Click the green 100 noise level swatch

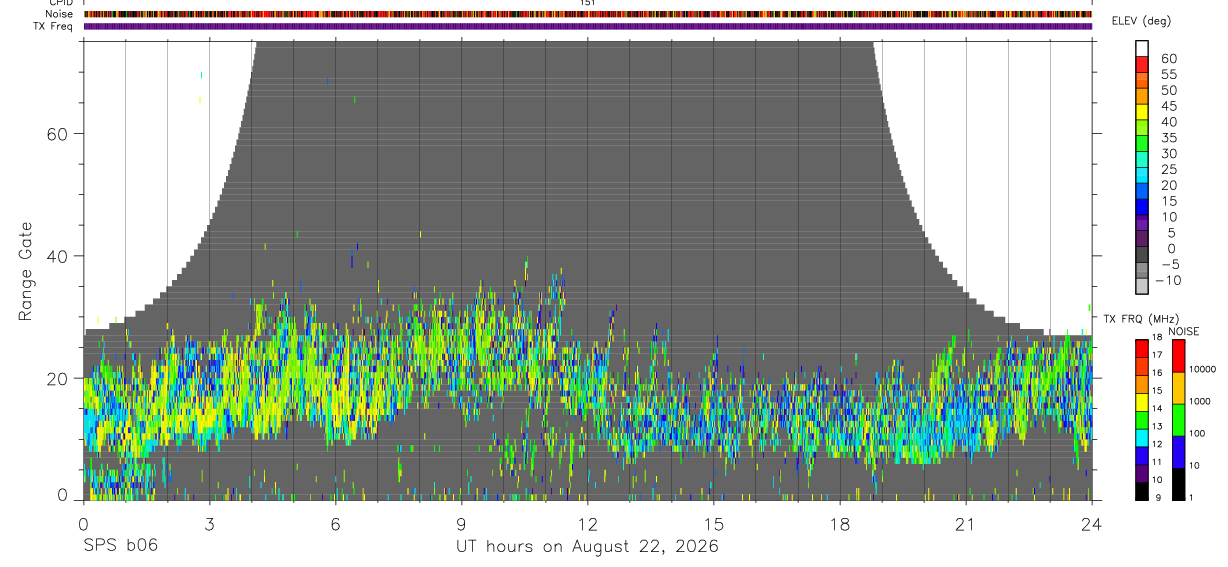coord(1177,420)
